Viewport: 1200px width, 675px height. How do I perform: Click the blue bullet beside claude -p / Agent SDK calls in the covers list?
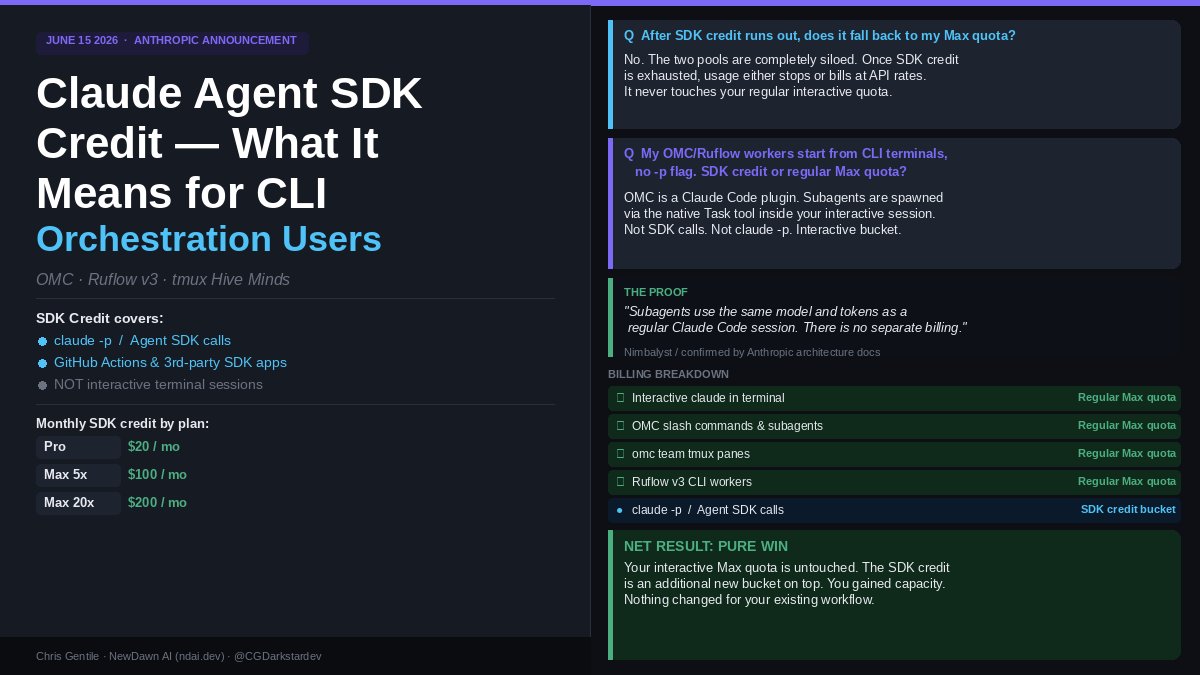42,341
